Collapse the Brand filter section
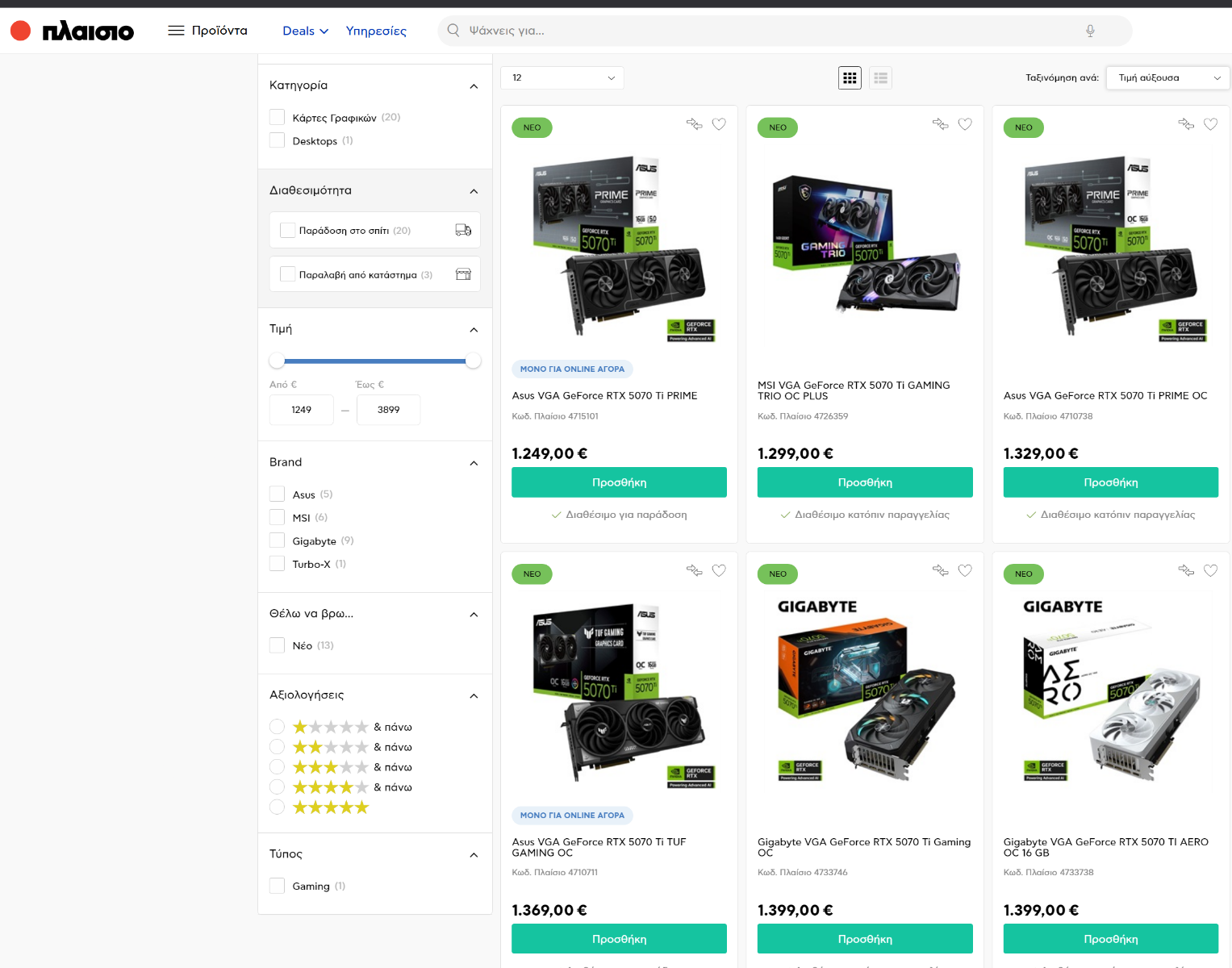Screen dimensions: 1232x968 tap(474, 463)
